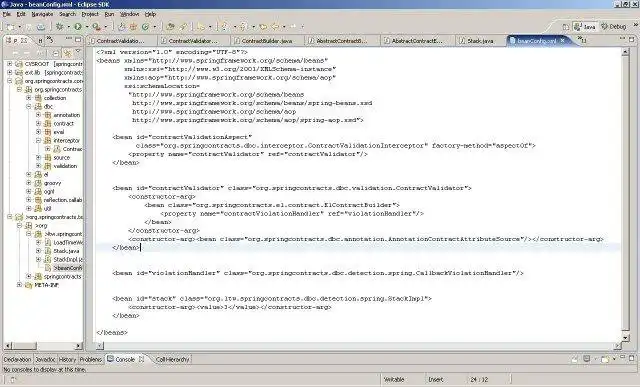The height and width of the screenshot is (387, 640).
Task: Open dropdown arrow next to External Tools
Action: pyautogui.click(x=105, y=27)
